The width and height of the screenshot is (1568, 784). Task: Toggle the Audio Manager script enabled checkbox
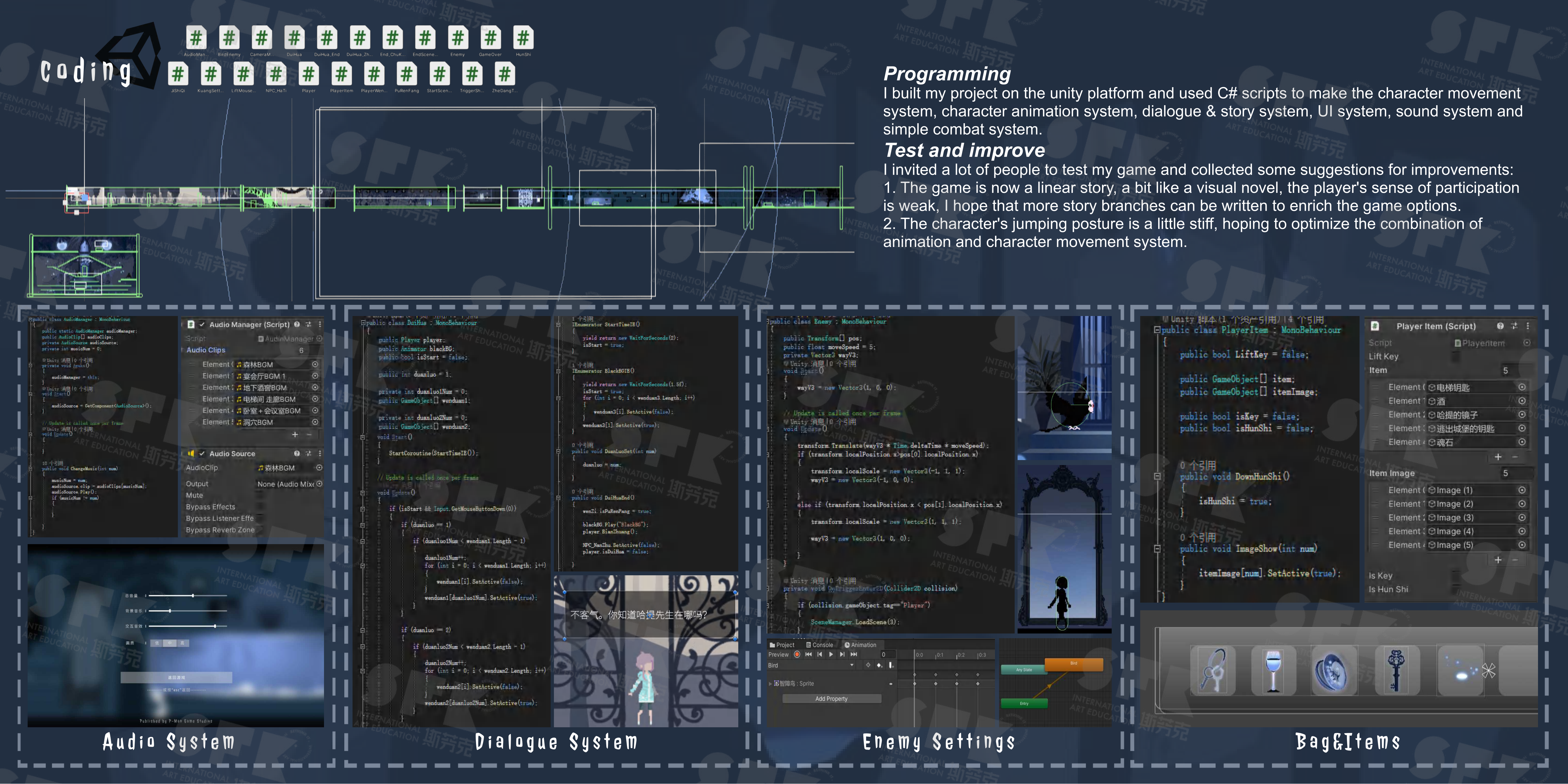(202, 325)
